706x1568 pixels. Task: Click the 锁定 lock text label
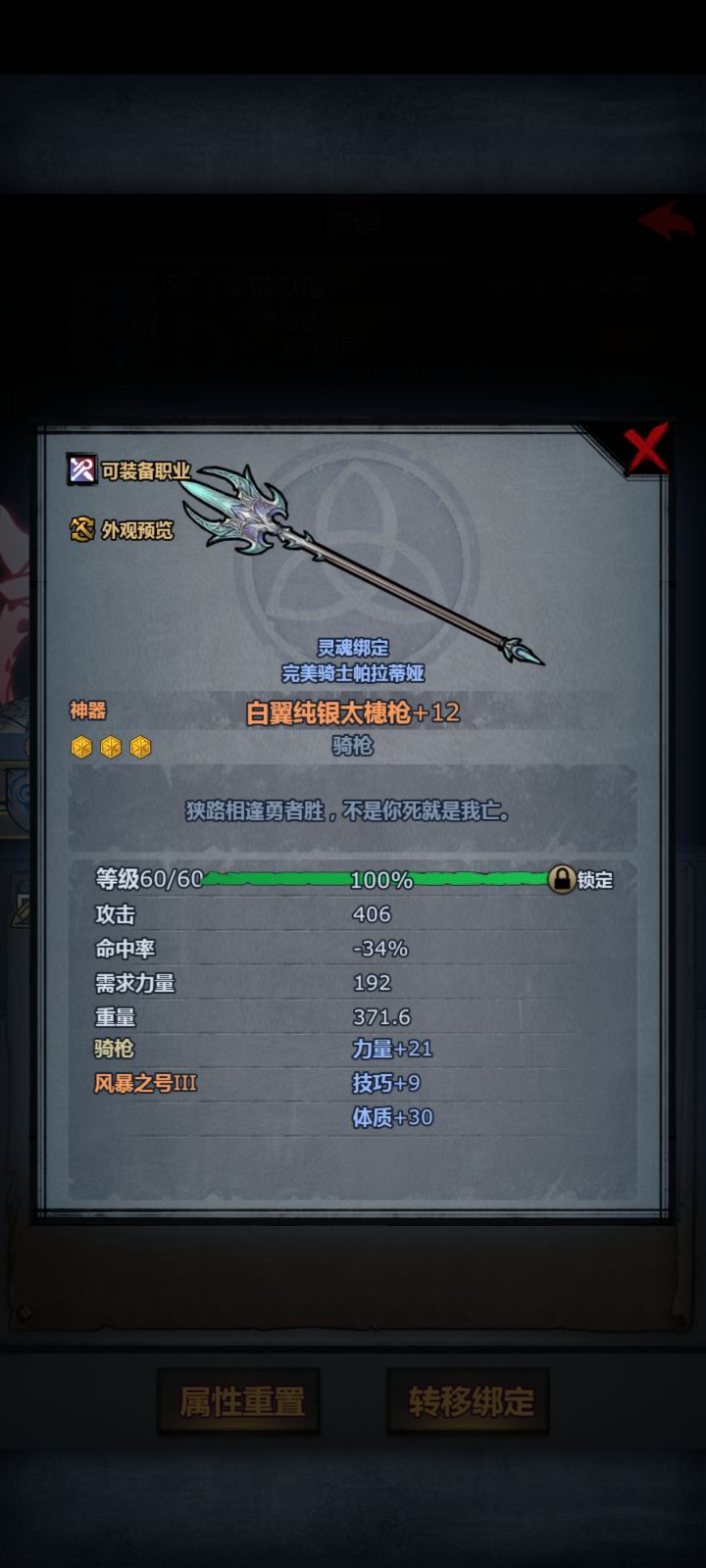595,880
